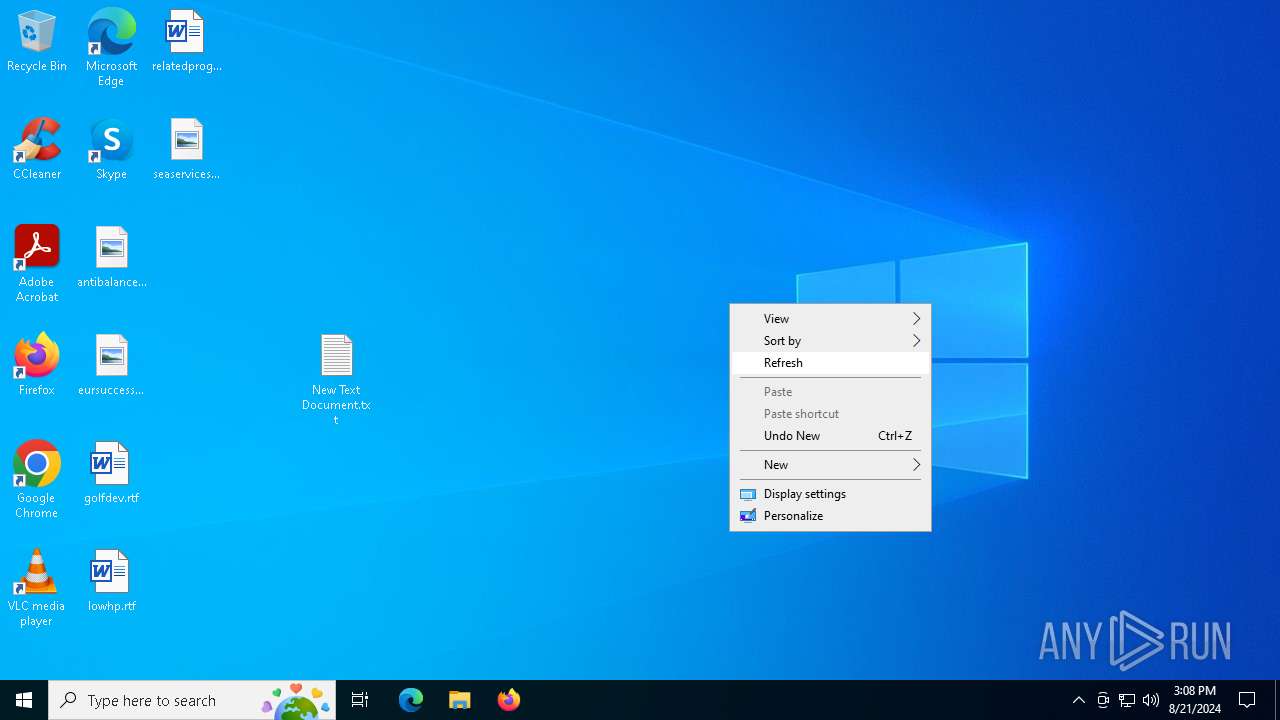Expand the View submenu in context menu
The height and width of the screenshot is (720, 1280).
[830, 319]
